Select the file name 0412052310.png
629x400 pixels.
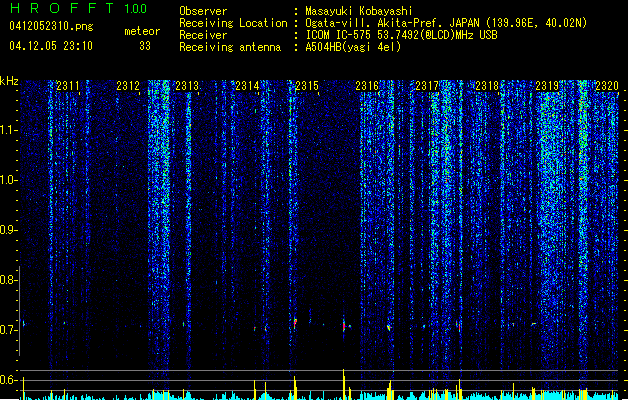coord(51,26)
